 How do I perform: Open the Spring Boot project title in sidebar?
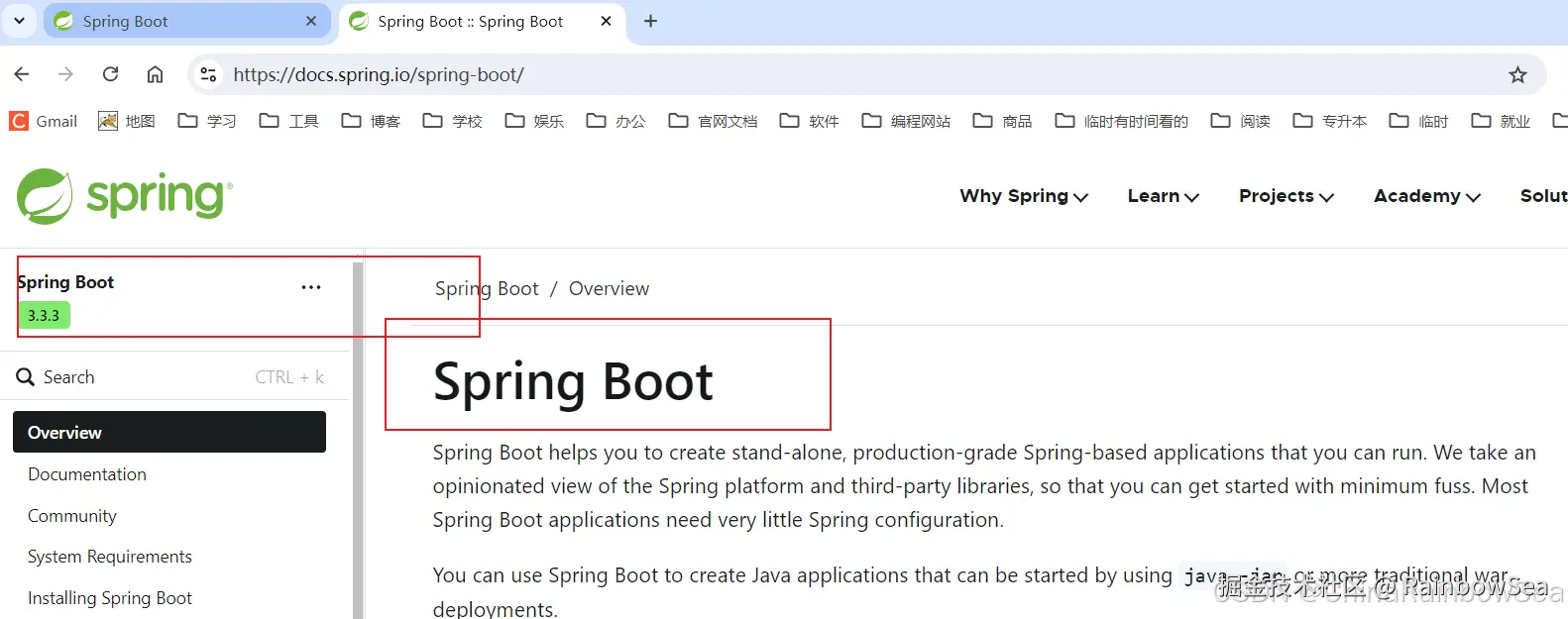[x=65, y=282]
